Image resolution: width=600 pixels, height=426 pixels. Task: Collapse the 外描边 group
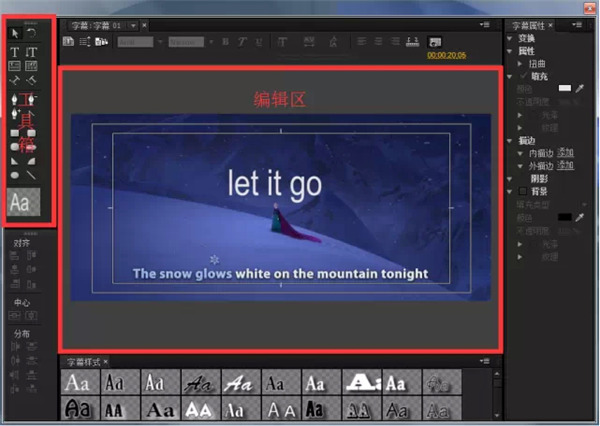tap(520, 166)
